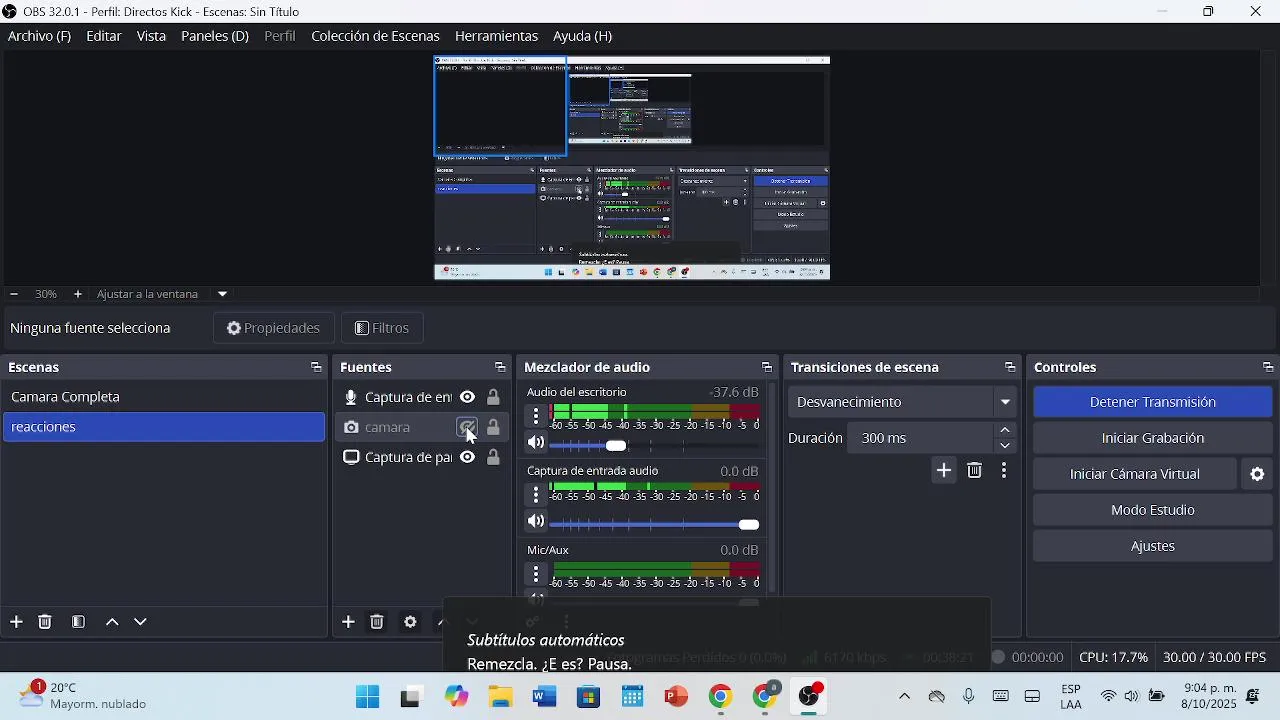The width and height of the screenshot is (1280, 720).
Task: Open the Colección de Escenas menu
Action: (375, 36)
